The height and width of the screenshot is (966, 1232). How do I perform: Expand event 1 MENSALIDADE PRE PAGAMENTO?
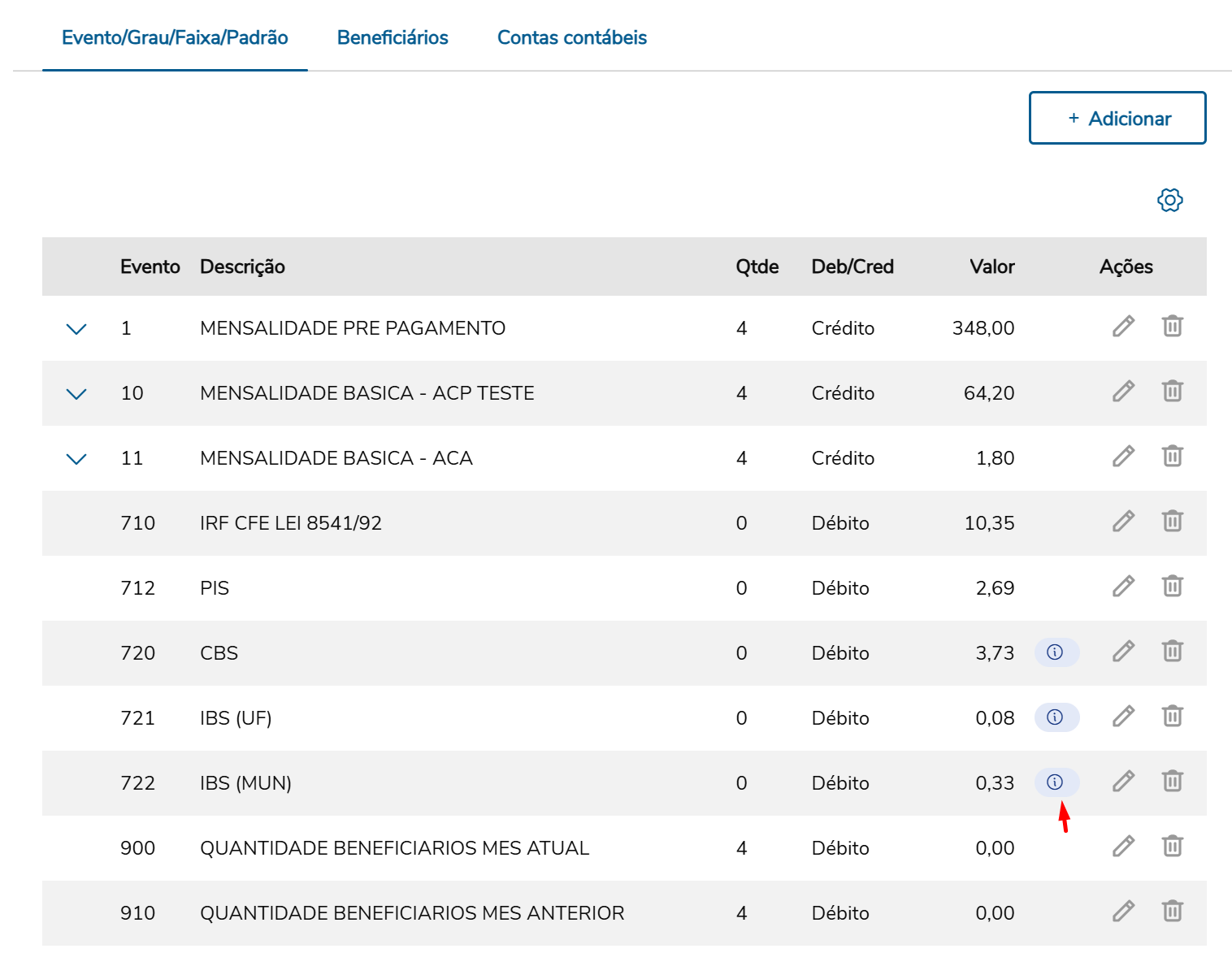click(76, 329)
